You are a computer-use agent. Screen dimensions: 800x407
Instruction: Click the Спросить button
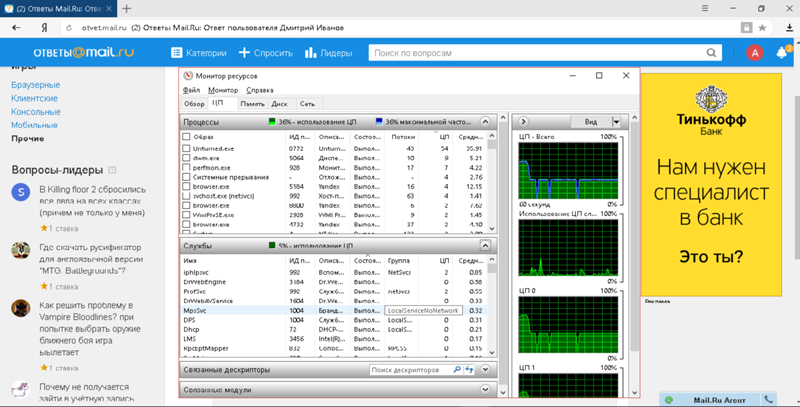coord(266,53)
